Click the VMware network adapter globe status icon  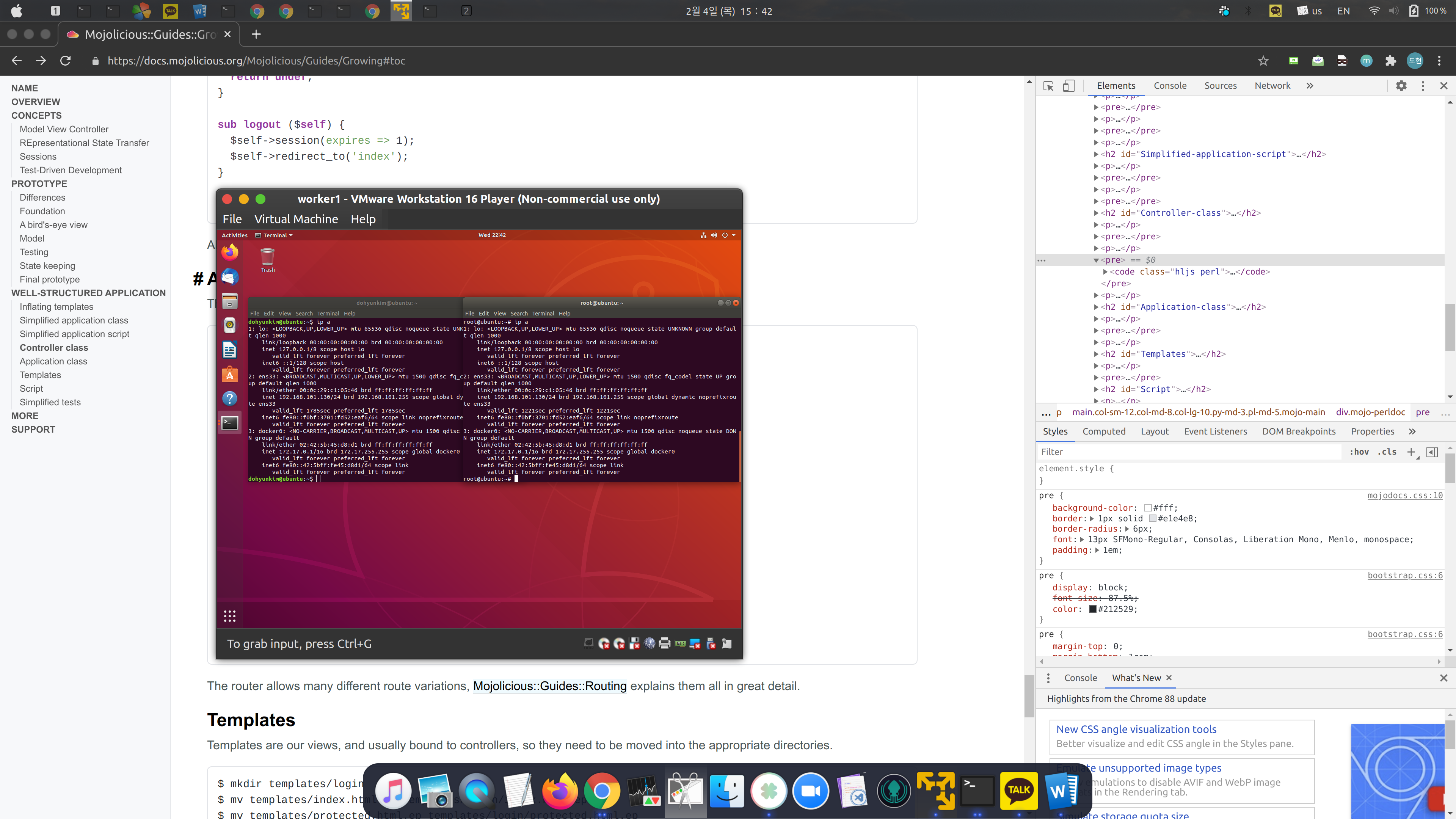[x=650, y=643]
